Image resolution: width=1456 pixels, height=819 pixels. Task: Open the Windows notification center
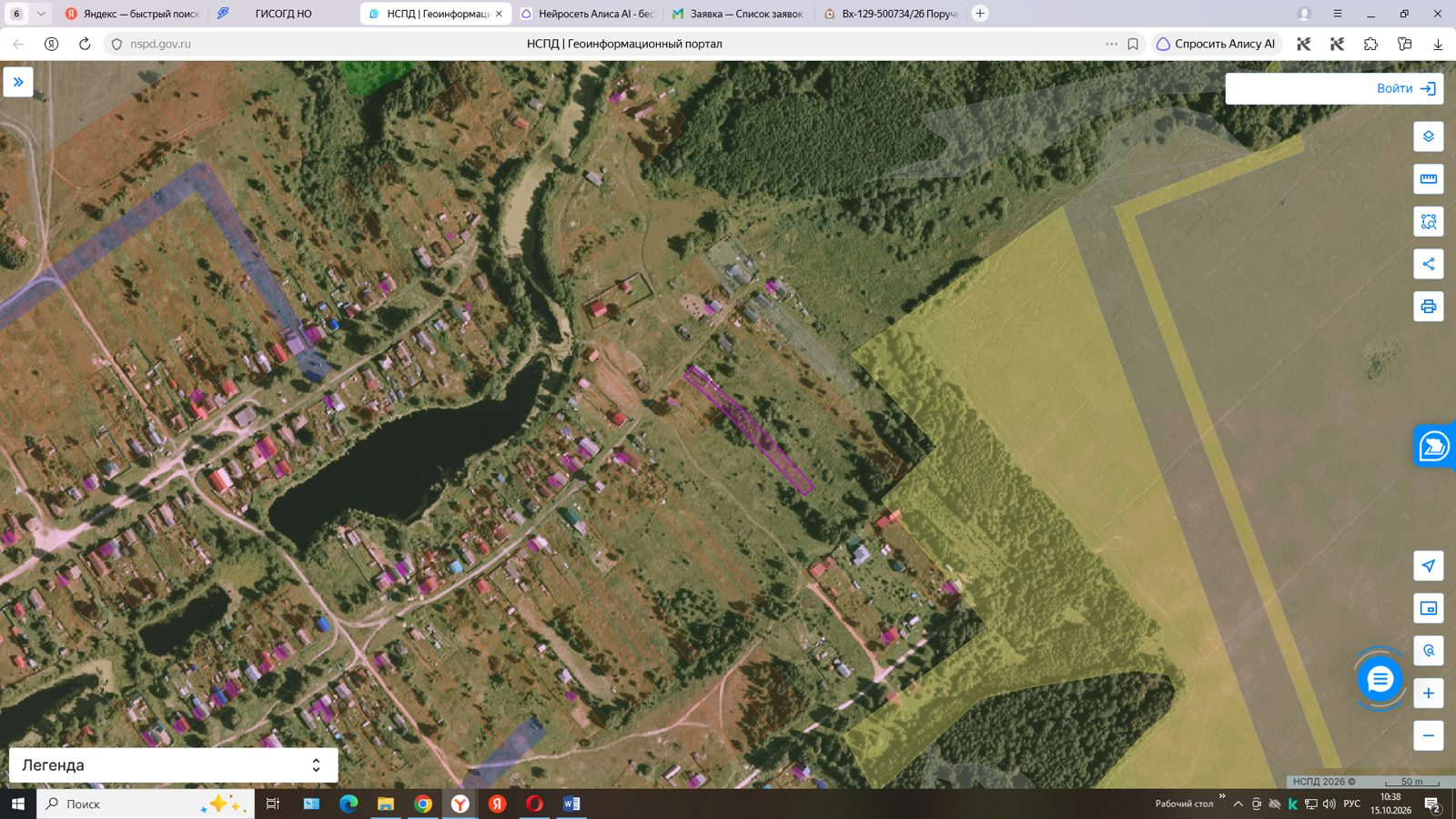[x=1432, y=804]
